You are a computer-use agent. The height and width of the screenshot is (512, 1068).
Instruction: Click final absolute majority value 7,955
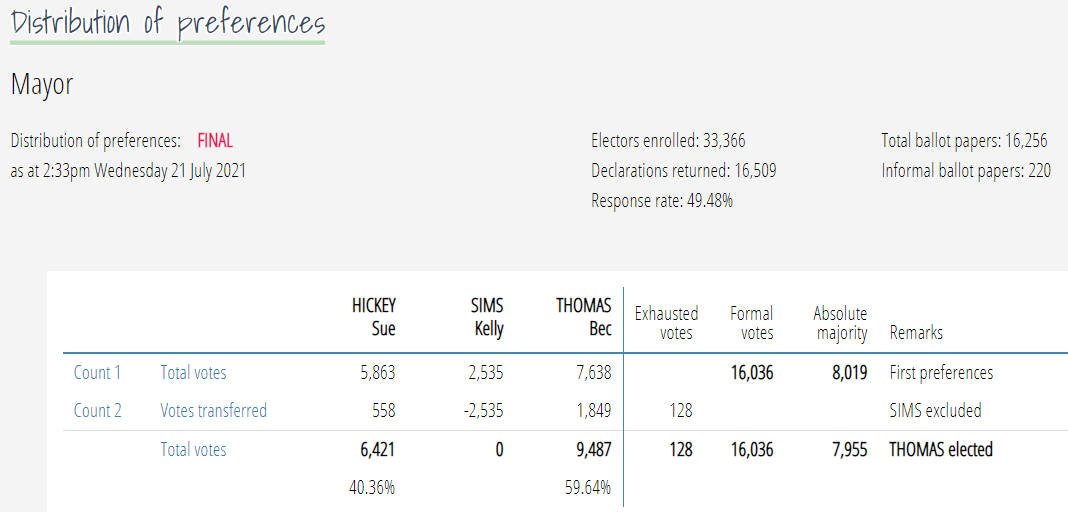(x=850, y=450)
